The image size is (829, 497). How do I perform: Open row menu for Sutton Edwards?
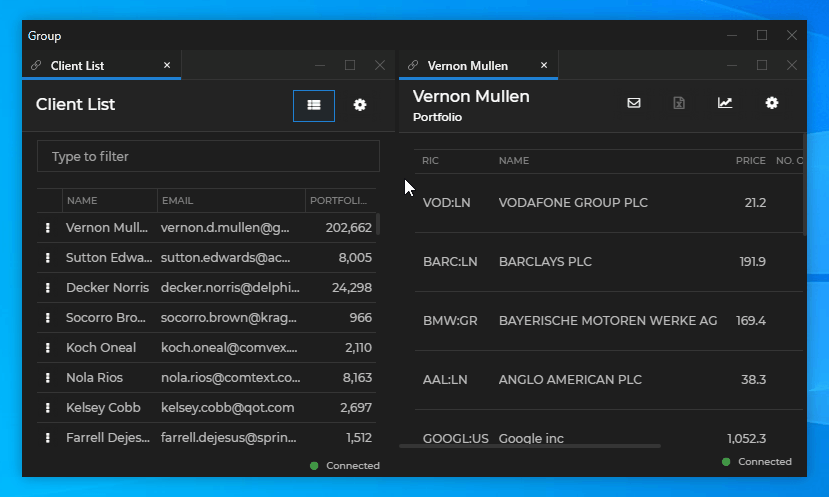48,258
